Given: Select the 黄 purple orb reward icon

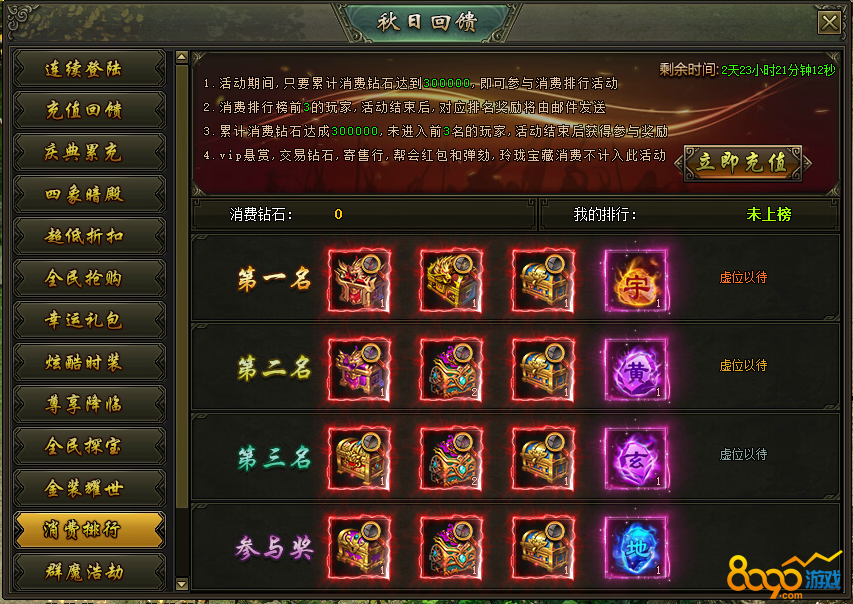Looking at the screenshot, I should click(x=635, y=370).
